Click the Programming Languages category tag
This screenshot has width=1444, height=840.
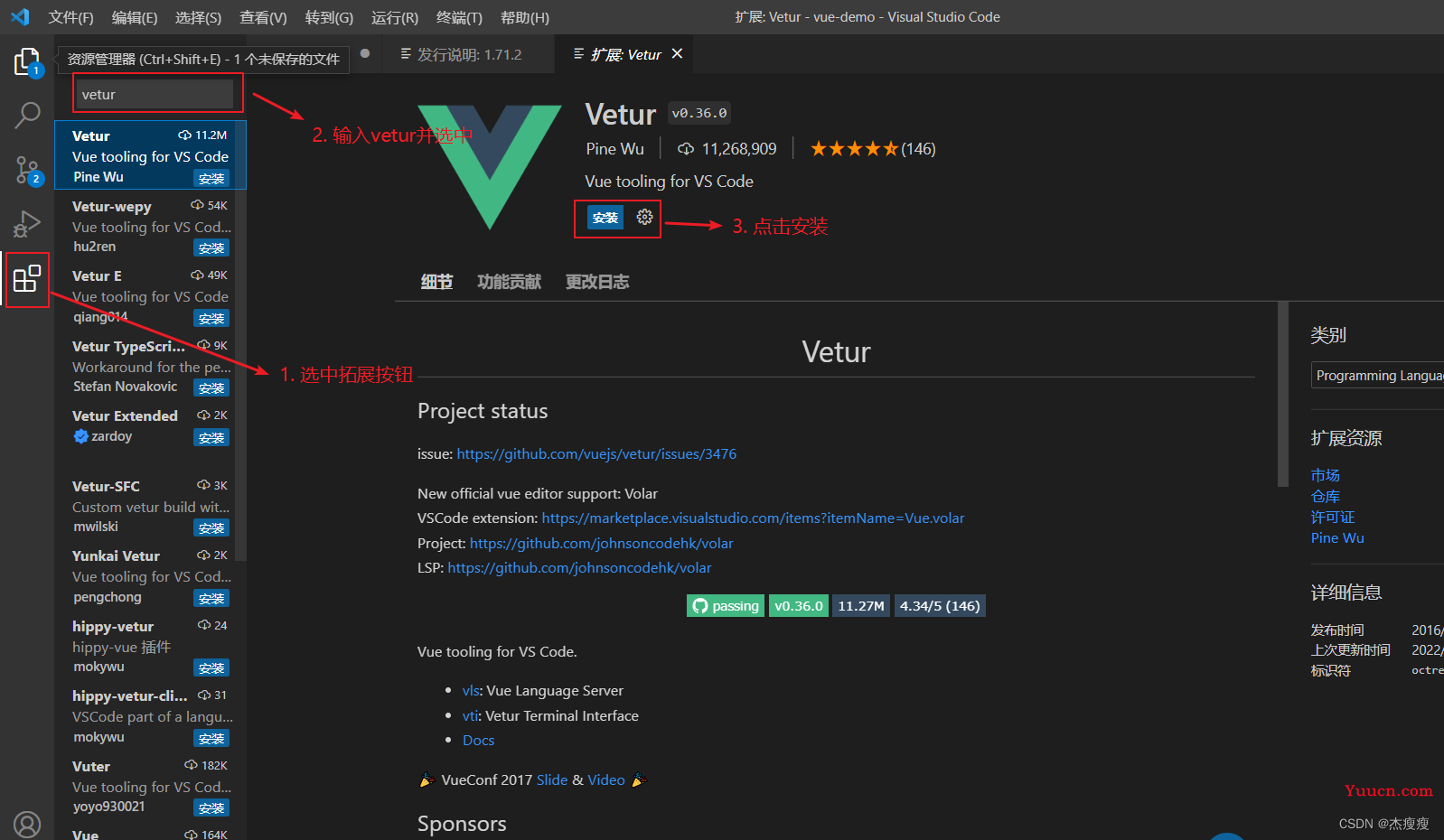[1378, 375]
